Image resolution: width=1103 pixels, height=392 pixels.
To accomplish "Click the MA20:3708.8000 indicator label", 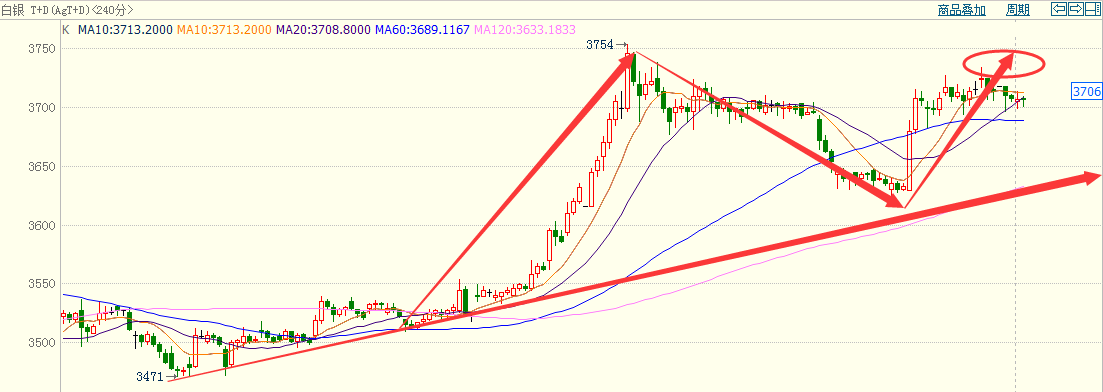I will coord(324,30).
